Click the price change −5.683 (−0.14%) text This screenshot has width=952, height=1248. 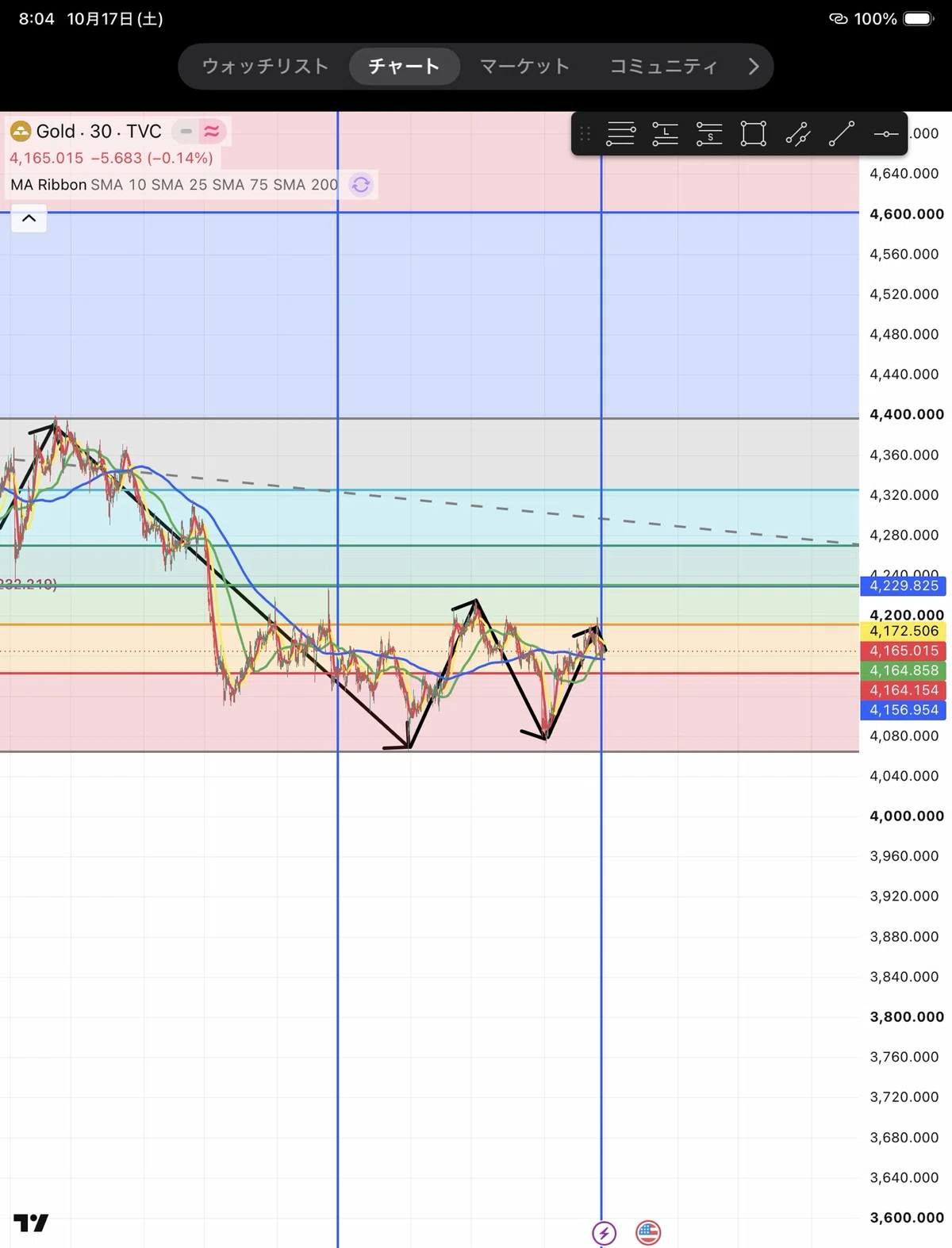click(152, 158)
